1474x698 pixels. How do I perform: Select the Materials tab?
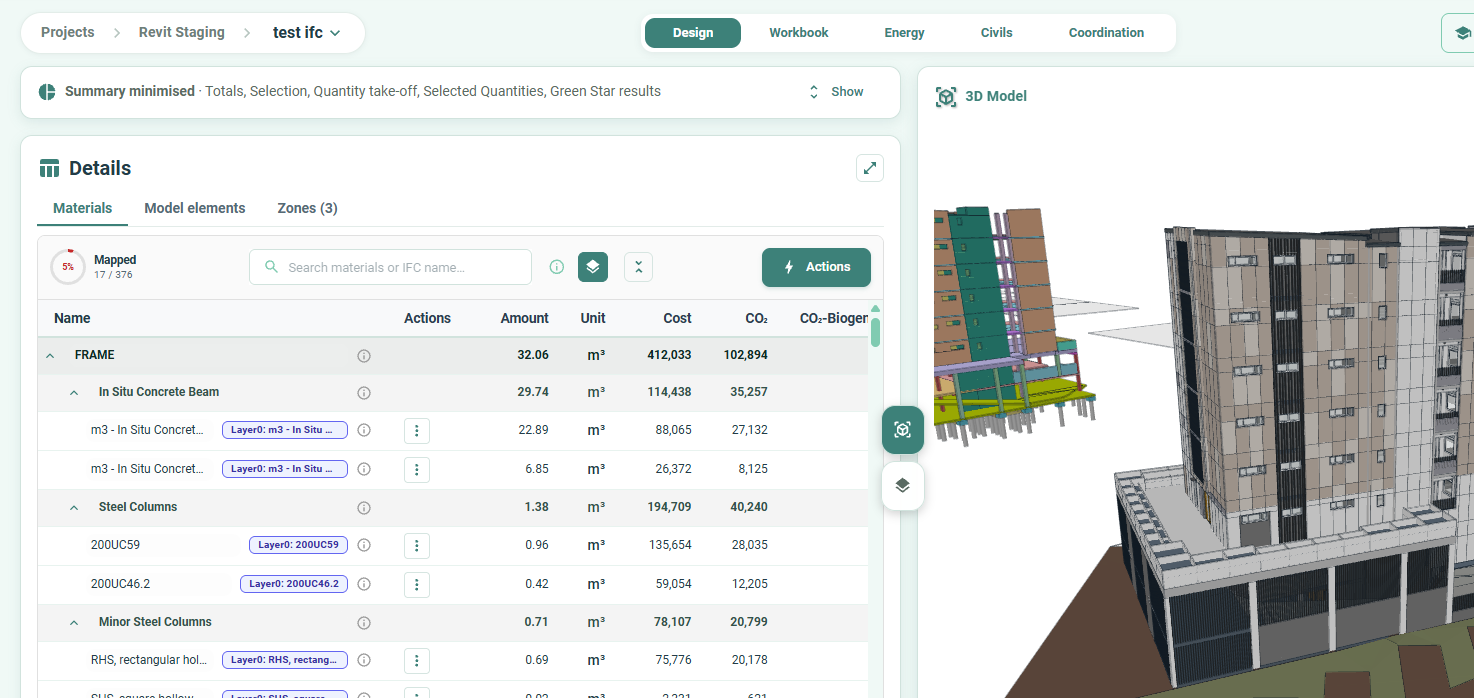coord(83,208)
